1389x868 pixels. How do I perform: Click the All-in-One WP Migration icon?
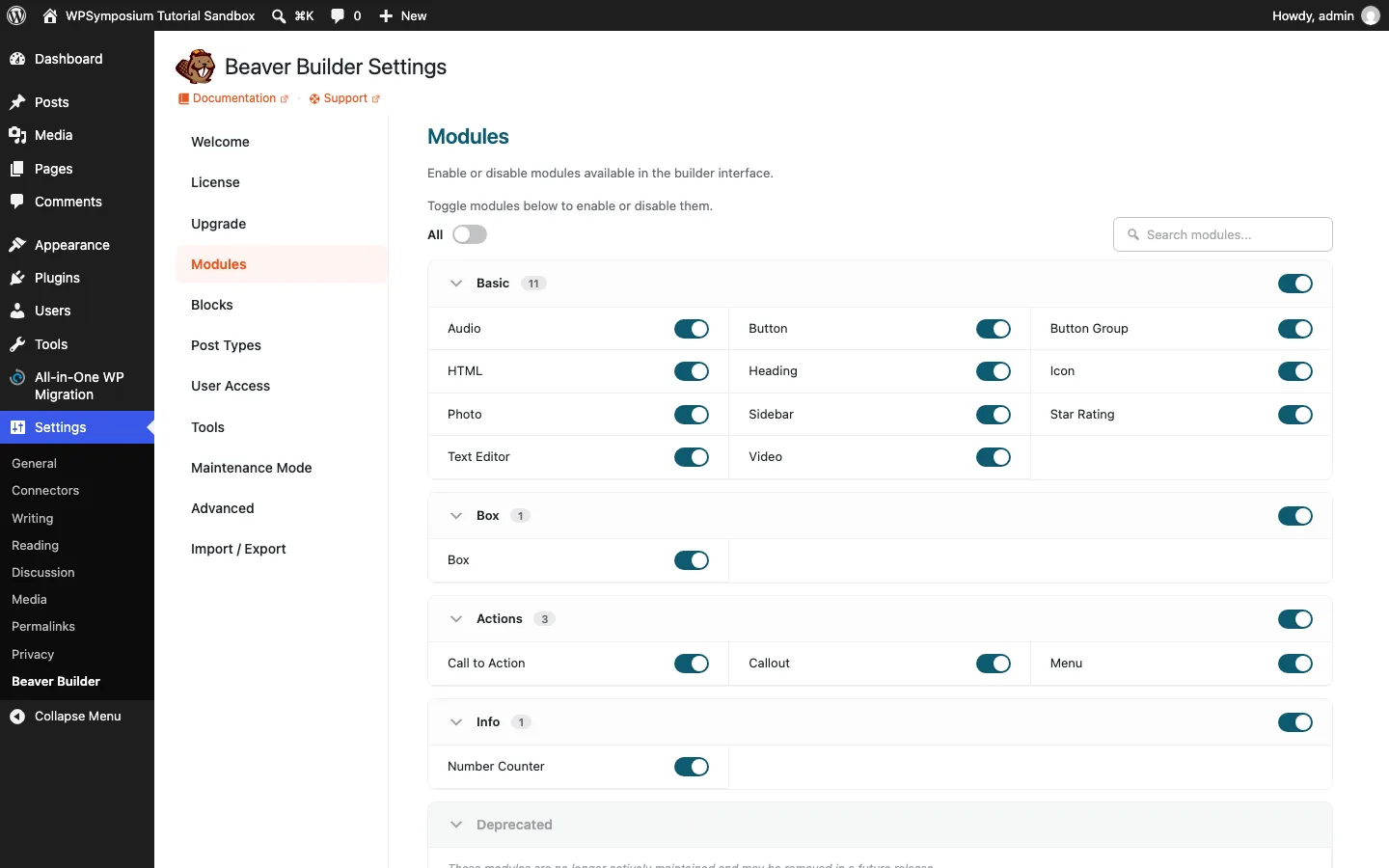[17, 378]
